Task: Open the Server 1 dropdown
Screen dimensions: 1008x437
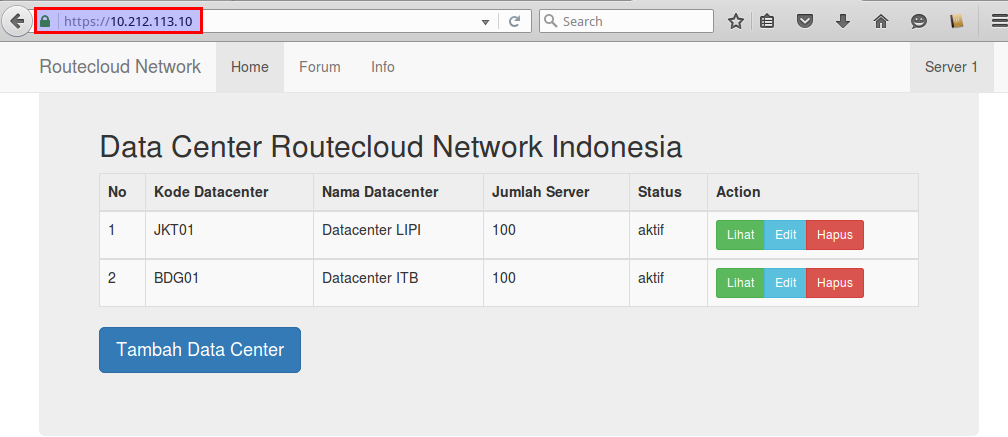Action: click(951, 67)
